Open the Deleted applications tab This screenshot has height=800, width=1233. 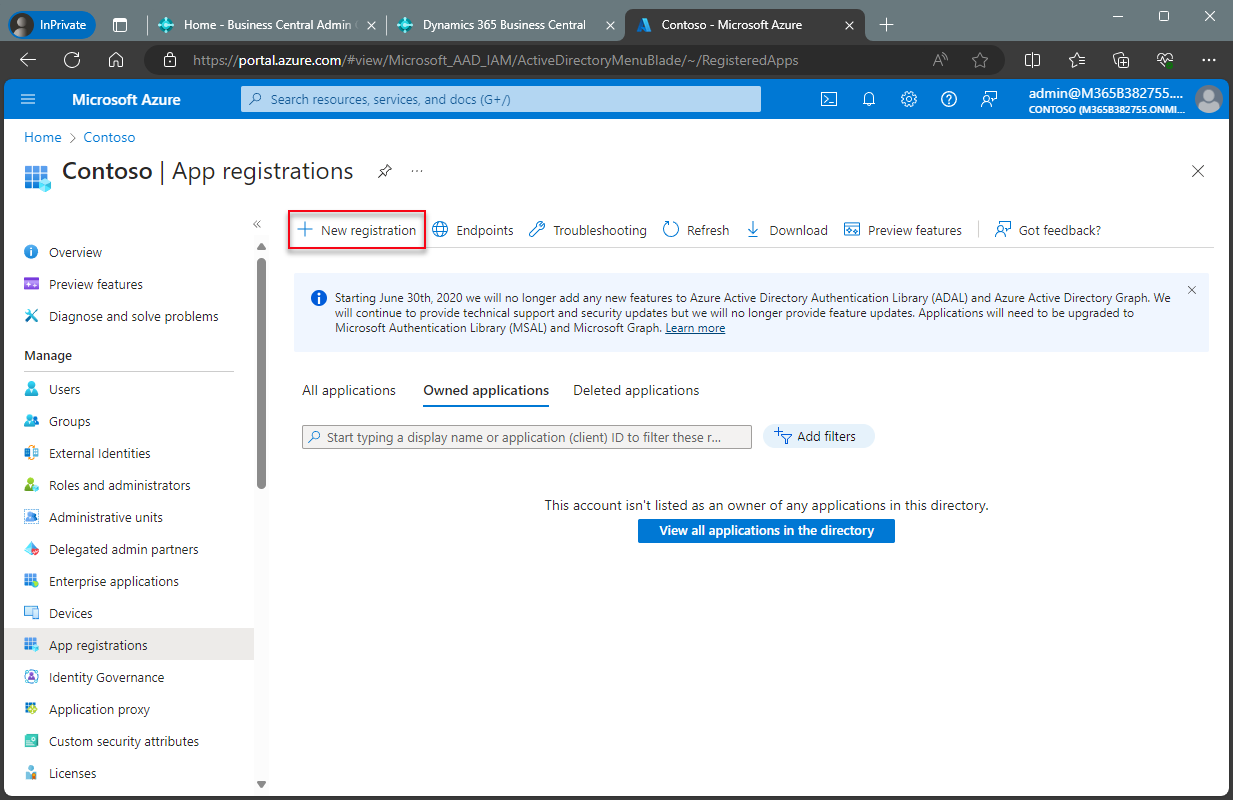(635, 390)
